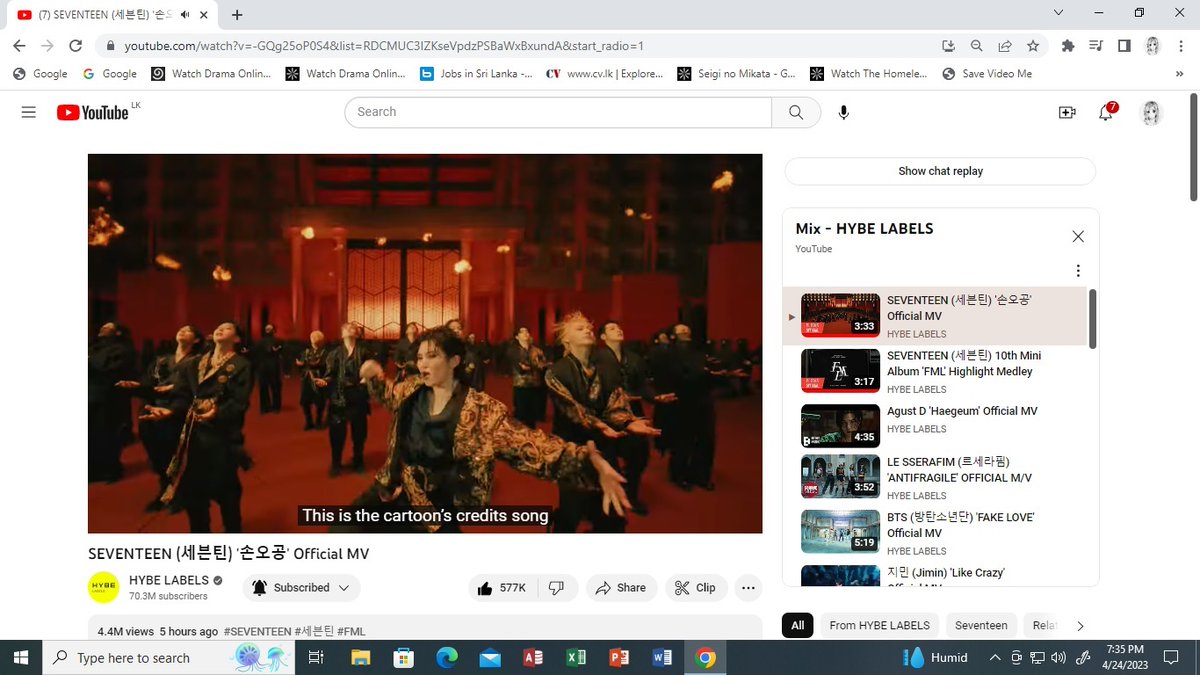1200x675 pixels.
Task: Open the 'Seigi no Mikata' bookmark
Action: click(x=736, y=74)
